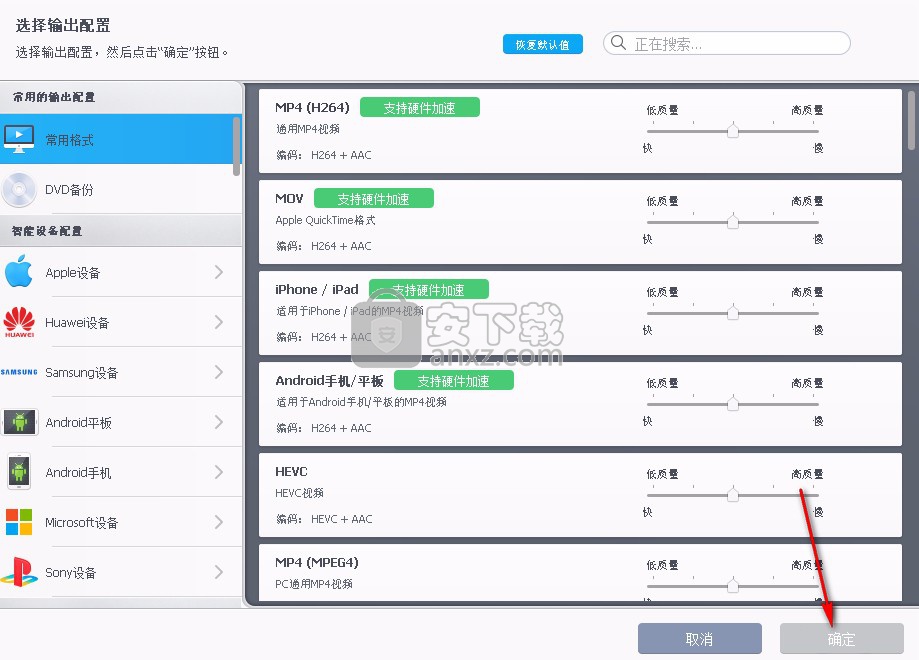Click the left sidebar scrollbar
The width and height of the screenshot is (919, 660).
coord(236,146)
